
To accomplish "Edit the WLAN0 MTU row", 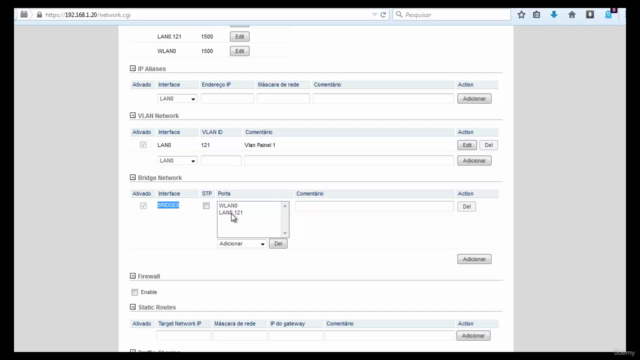I will tap(240, 51).
